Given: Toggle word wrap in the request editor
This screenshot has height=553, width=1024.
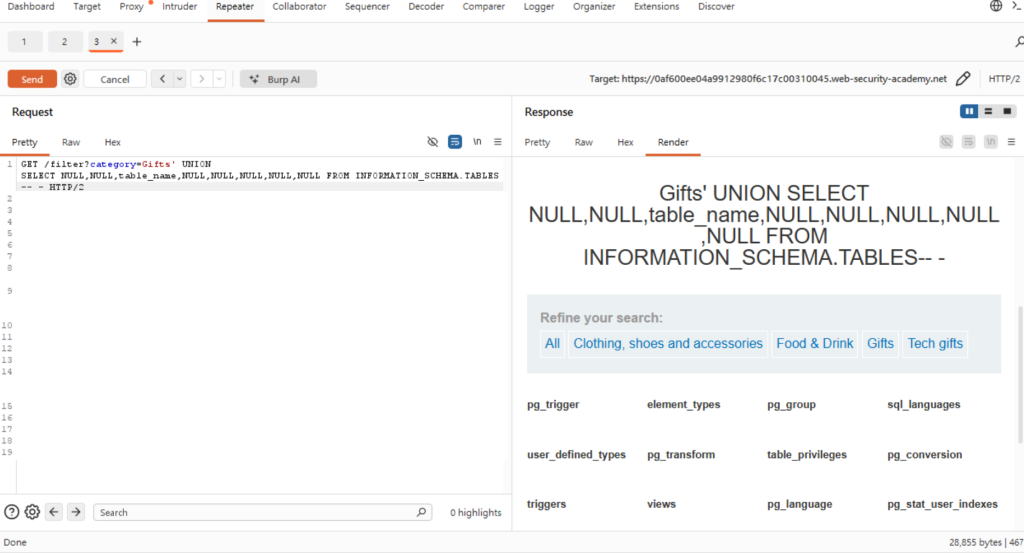Looking at the screenshot, I should pyautogui.click(x=455, y=142).
